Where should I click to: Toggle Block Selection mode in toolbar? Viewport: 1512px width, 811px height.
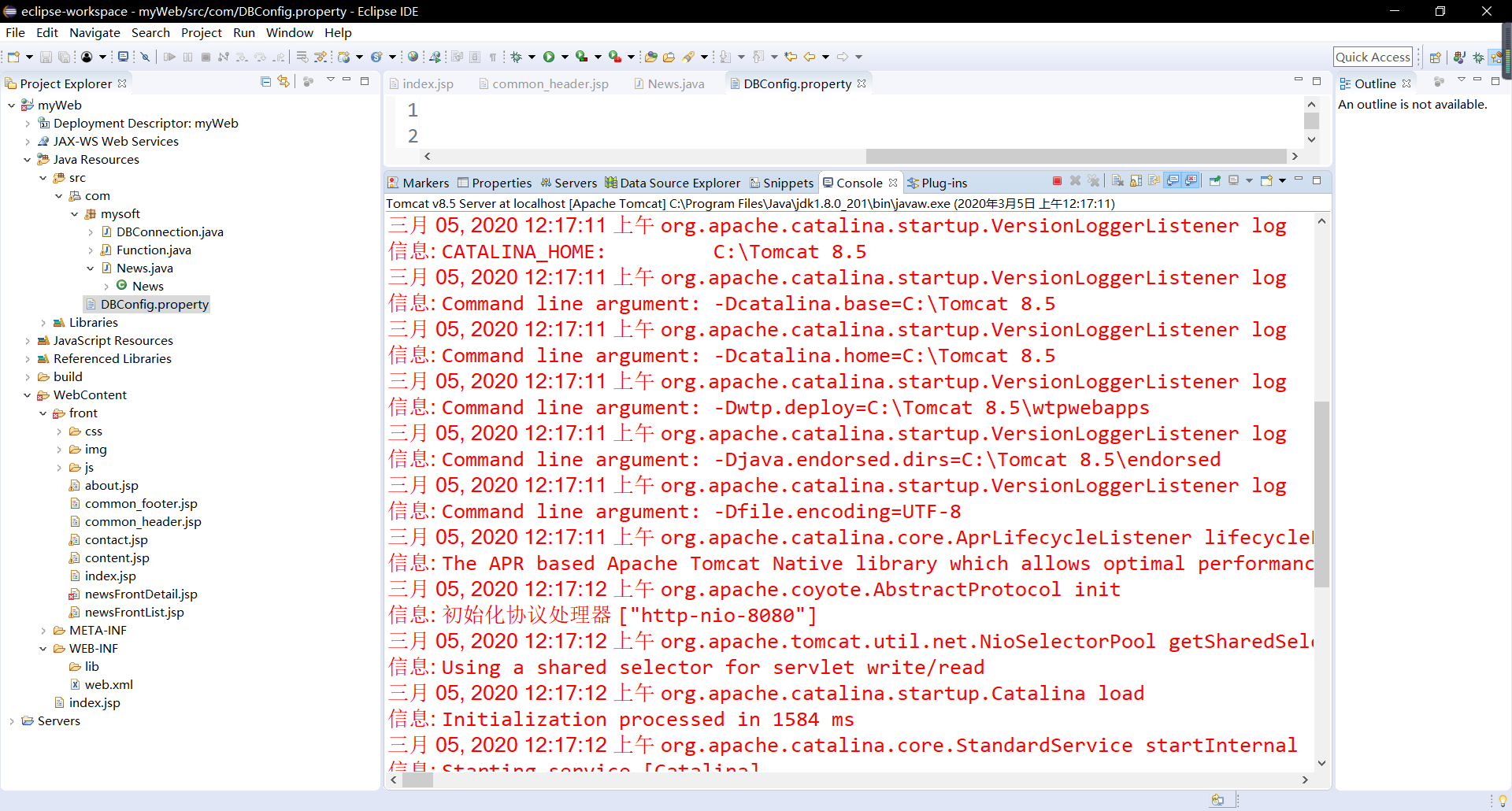475,57
